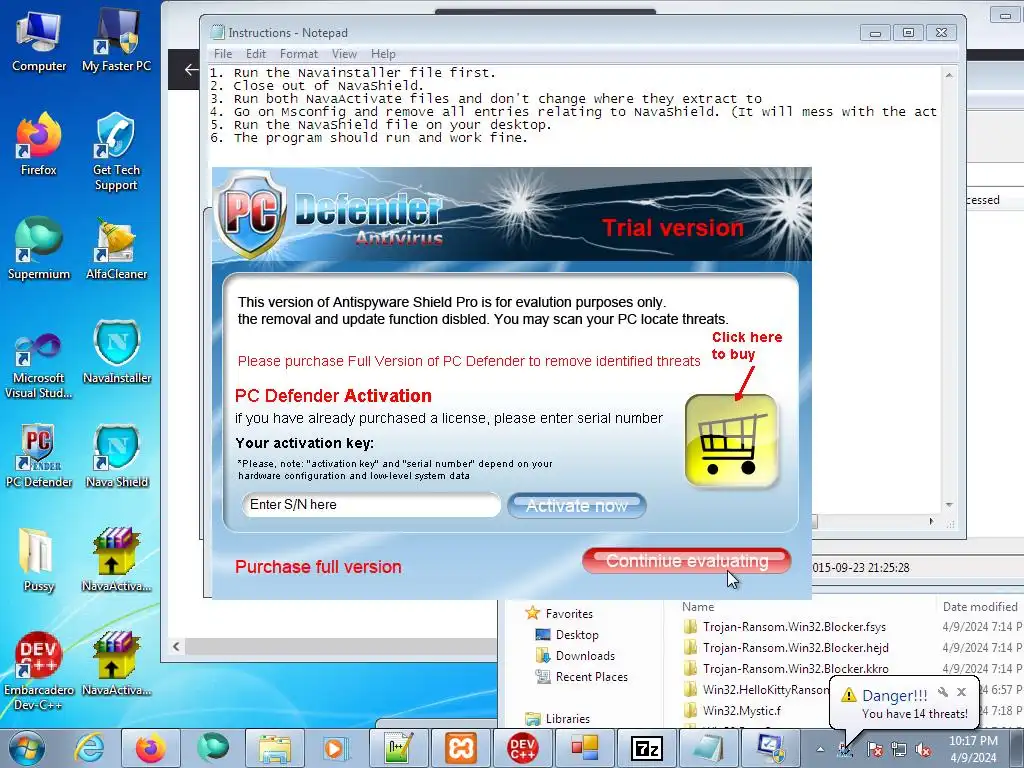This screenshot has height=768, width=1024.
Task: Select the Get Tech Support desktop icon
Action: click(x=116, y=152)
